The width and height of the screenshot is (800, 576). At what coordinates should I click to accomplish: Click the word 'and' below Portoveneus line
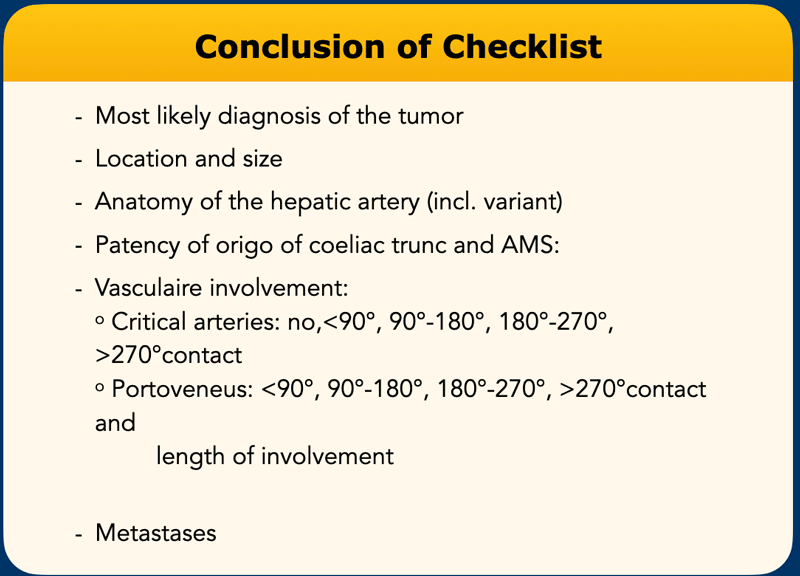pyautogui.click(x=115, y=423)
